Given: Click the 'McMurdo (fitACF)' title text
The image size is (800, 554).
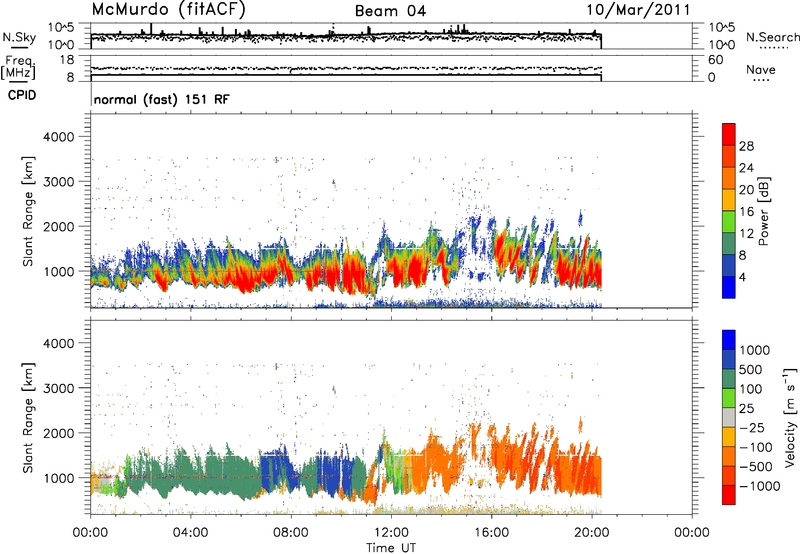Looking at the screenshot, I should click(168, 9).
